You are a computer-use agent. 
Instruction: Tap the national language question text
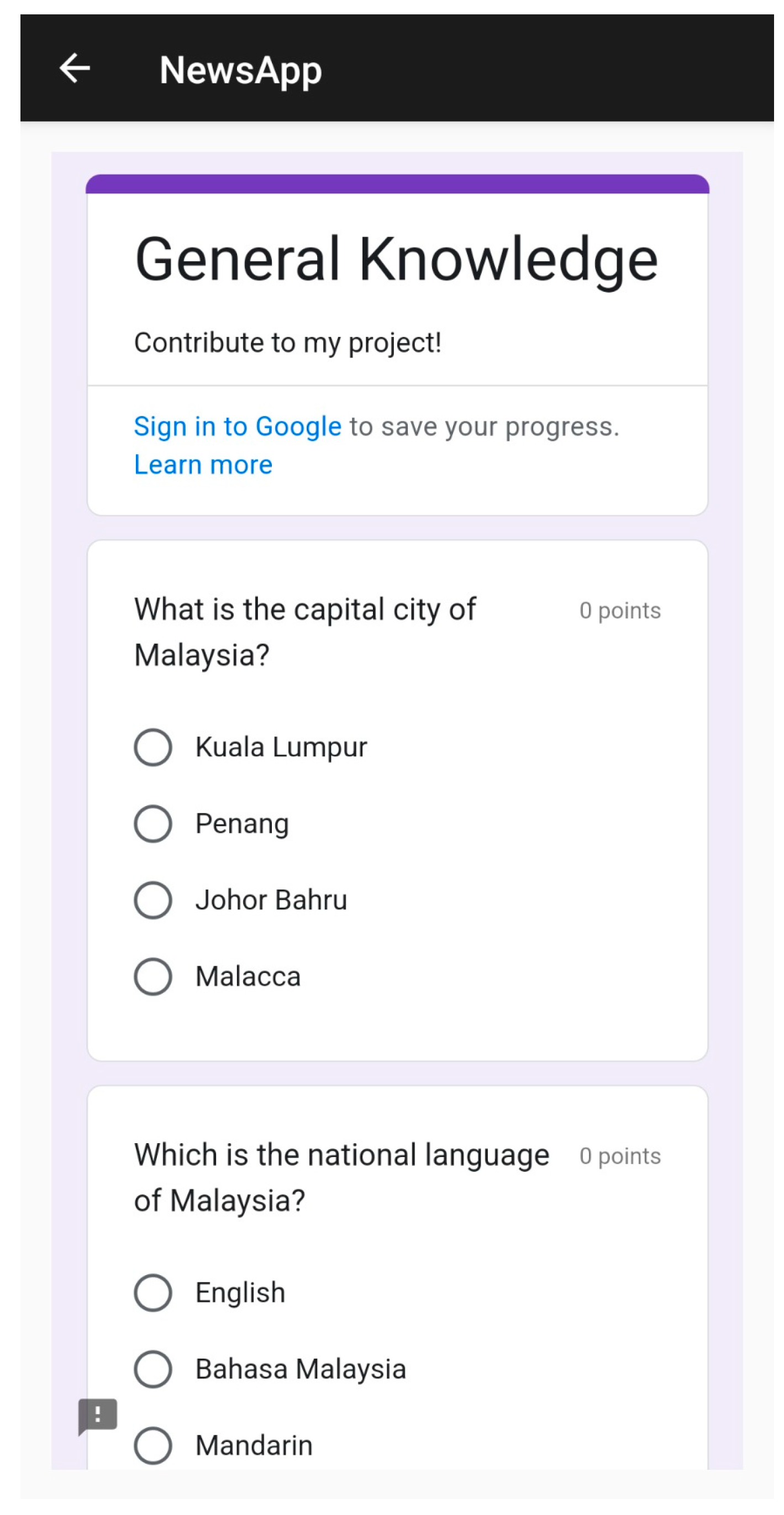click(341, 1177)
